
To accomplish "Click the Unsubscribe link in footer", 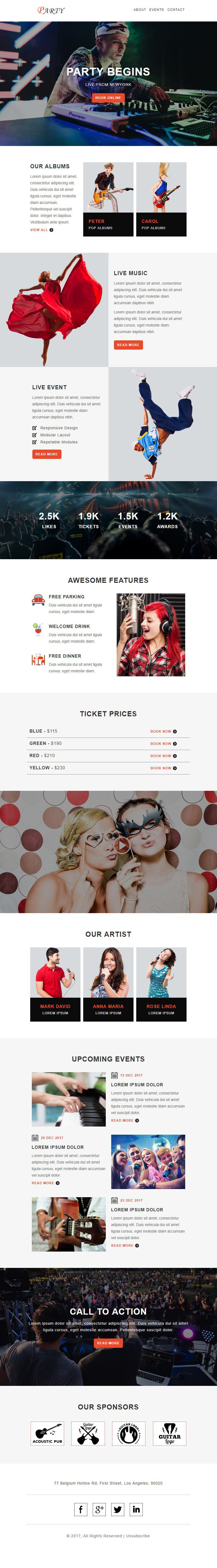I will click(x=138, y=1536).
